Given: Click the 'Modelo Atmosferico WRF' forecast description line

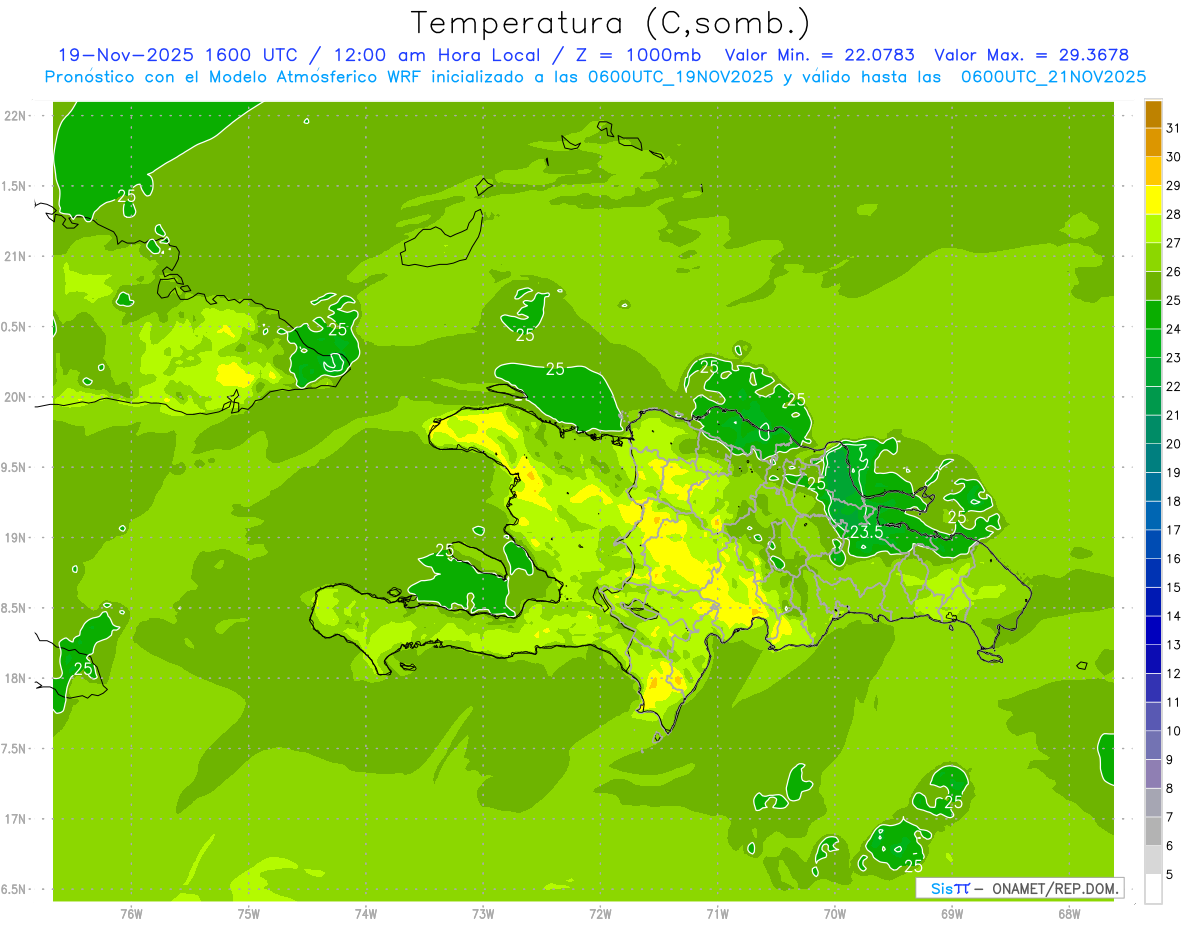Looking at the screenshot, I should (x=595, y=77).
